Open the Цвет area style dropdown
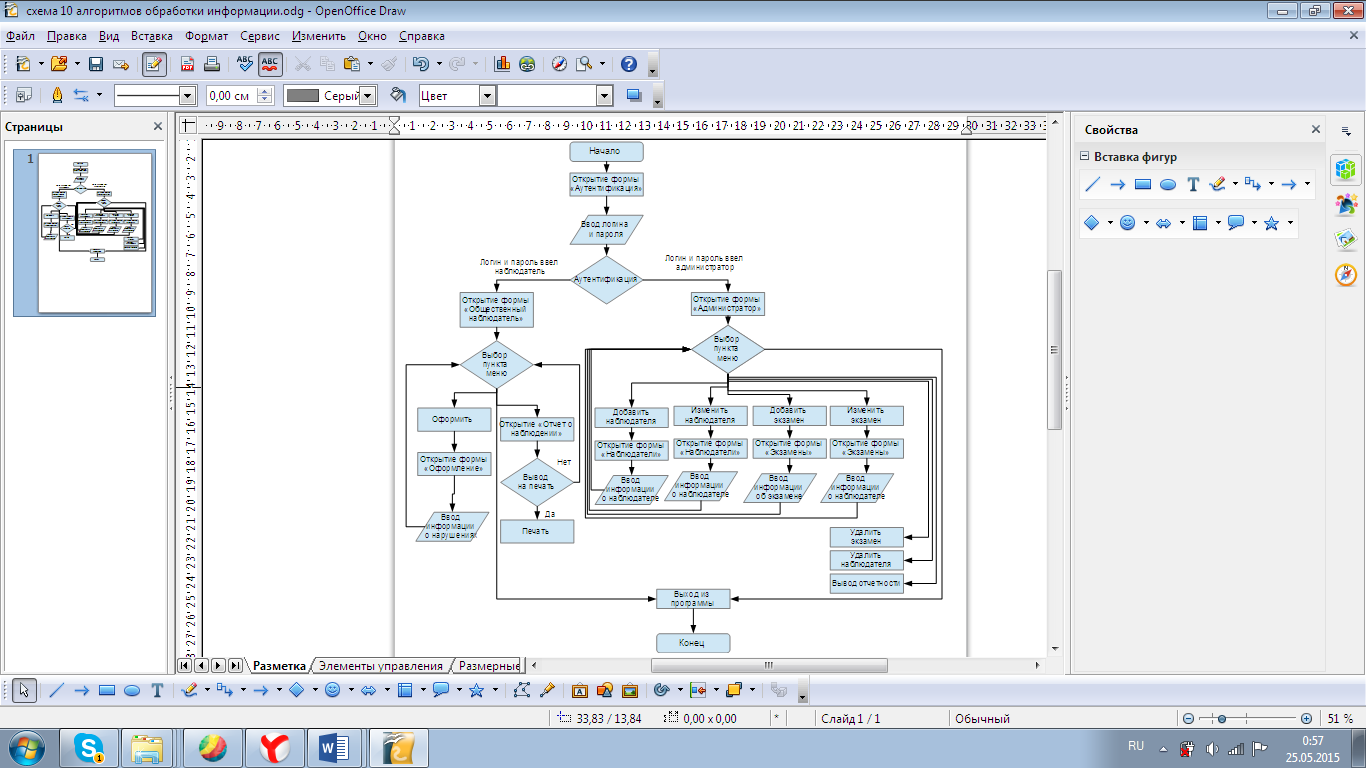Viewport: 1366px width, 768px height. (x=487, y=96)
